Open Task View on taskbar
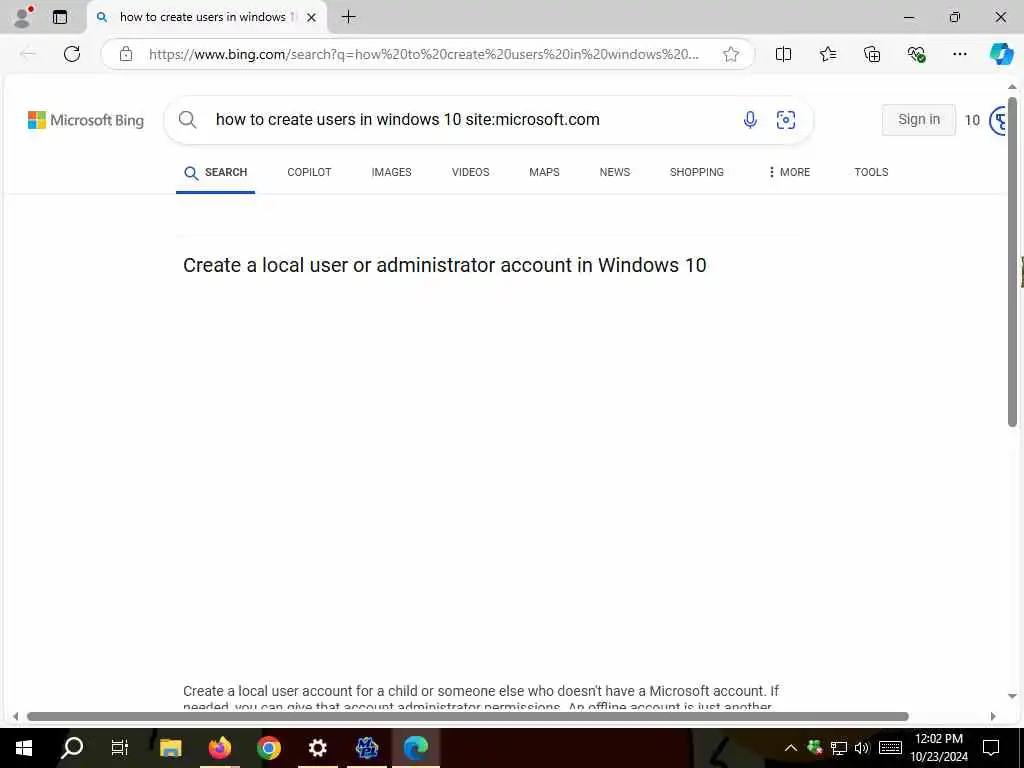1024x768 pixels. point(120,748)
